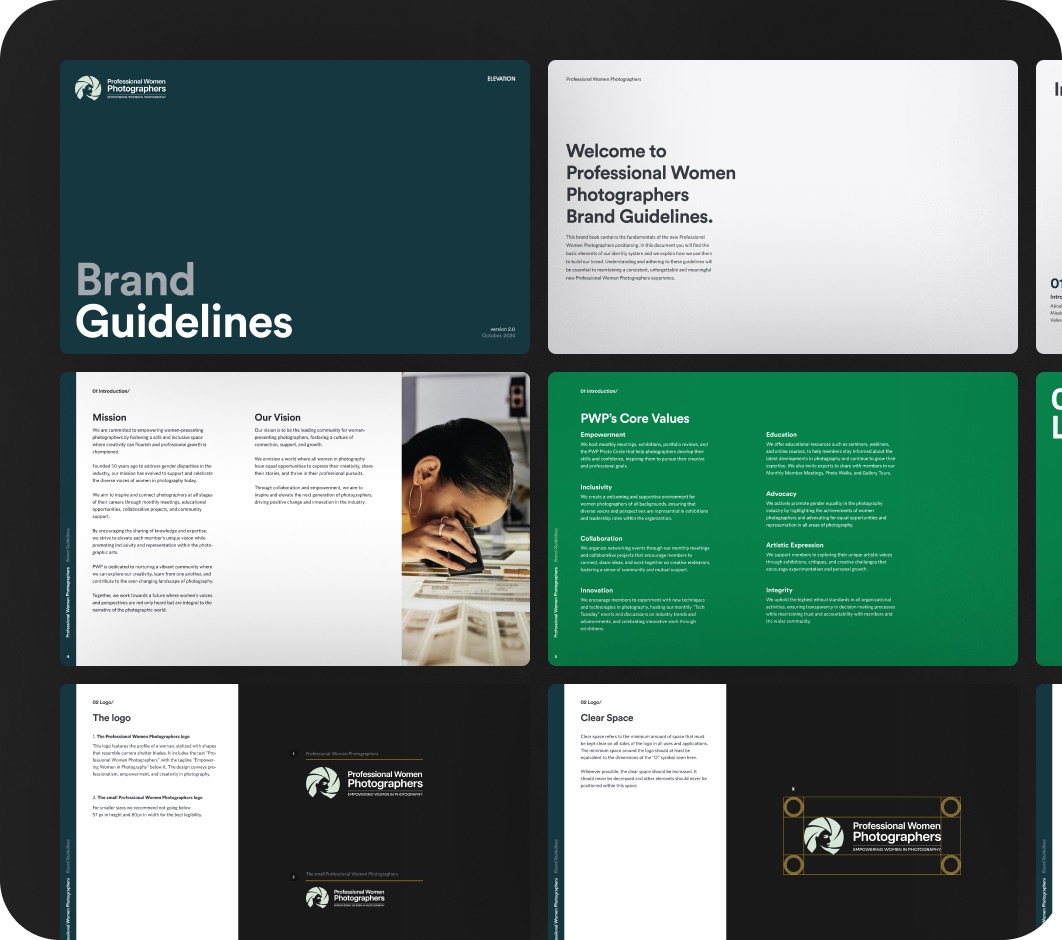The image size is (1062, 940).
Task: Click the 'Welcome to Professional Women Photographers' heading
Action: (x=650, y=184)
